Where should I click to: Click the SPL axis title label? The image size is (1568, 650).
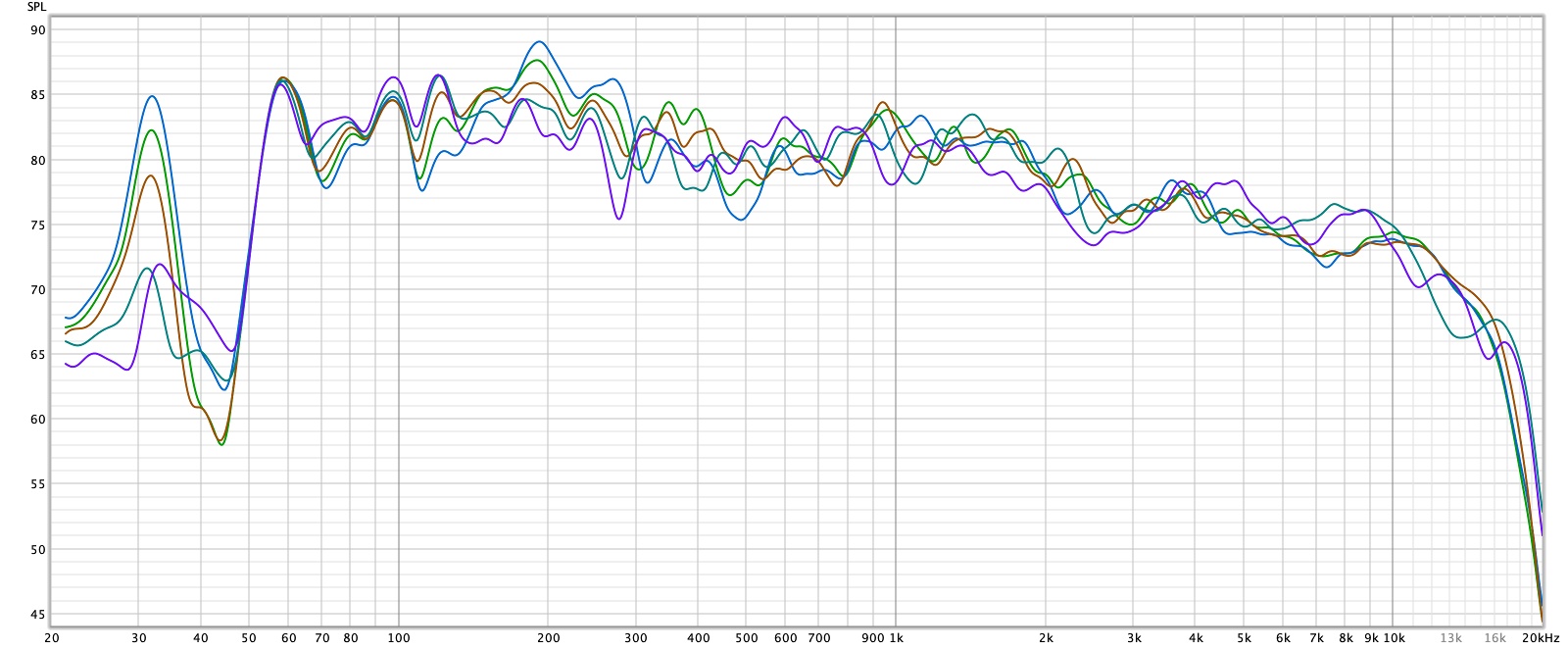36,7
